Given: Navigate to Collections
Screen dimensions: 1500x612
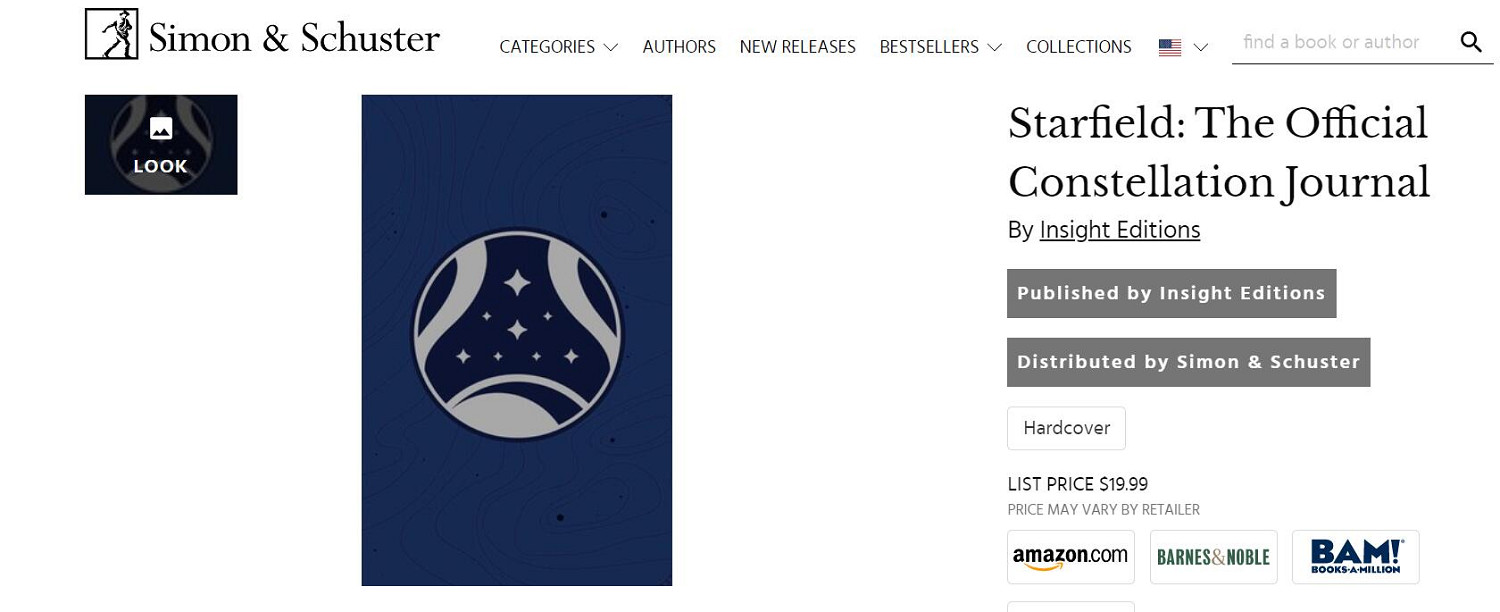Looking at the screenshot, I should pyautogui.click(x=1078, y=47).
